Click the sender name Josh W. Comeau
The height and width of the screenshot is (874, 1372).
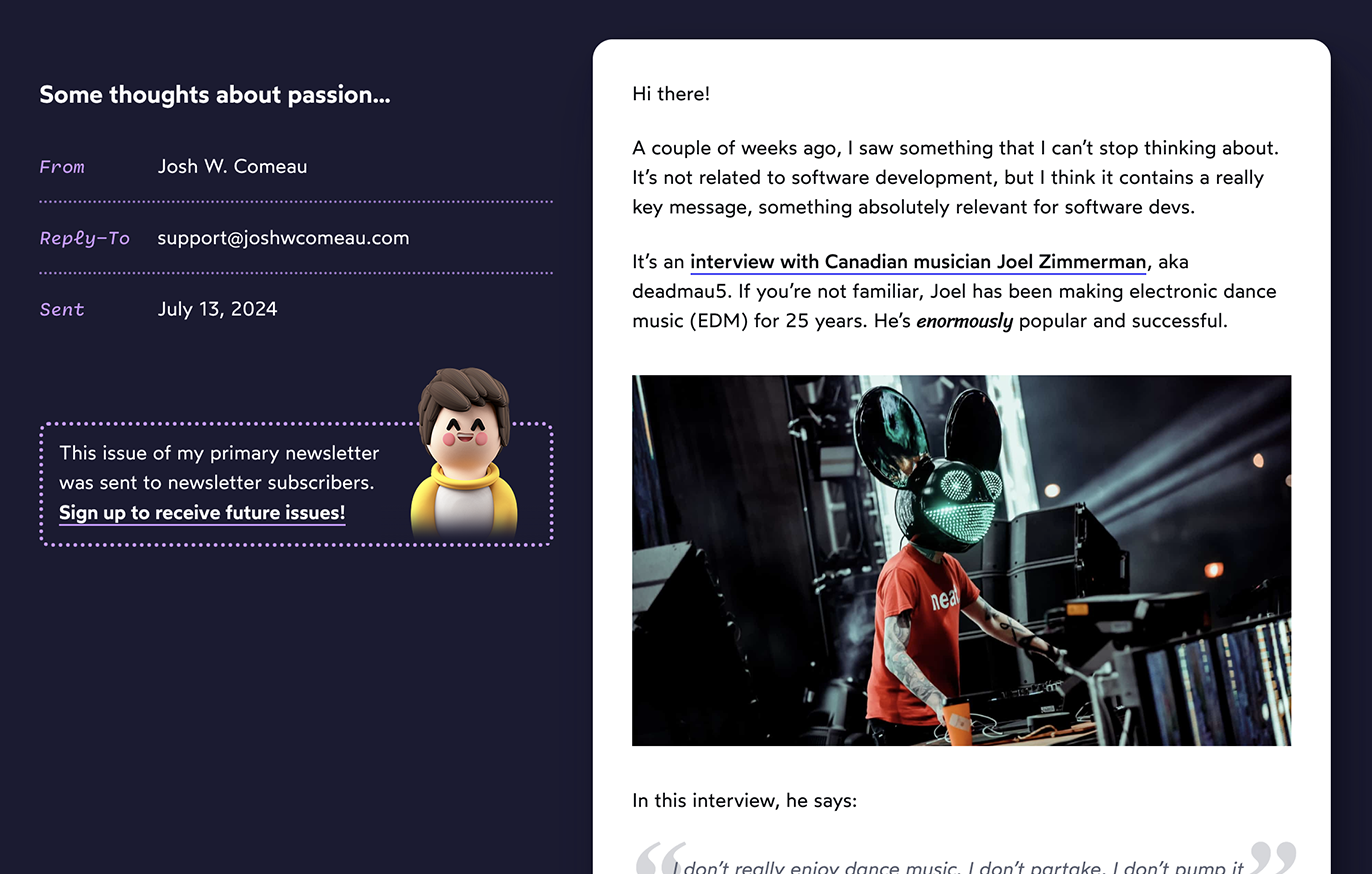(232, 167)
